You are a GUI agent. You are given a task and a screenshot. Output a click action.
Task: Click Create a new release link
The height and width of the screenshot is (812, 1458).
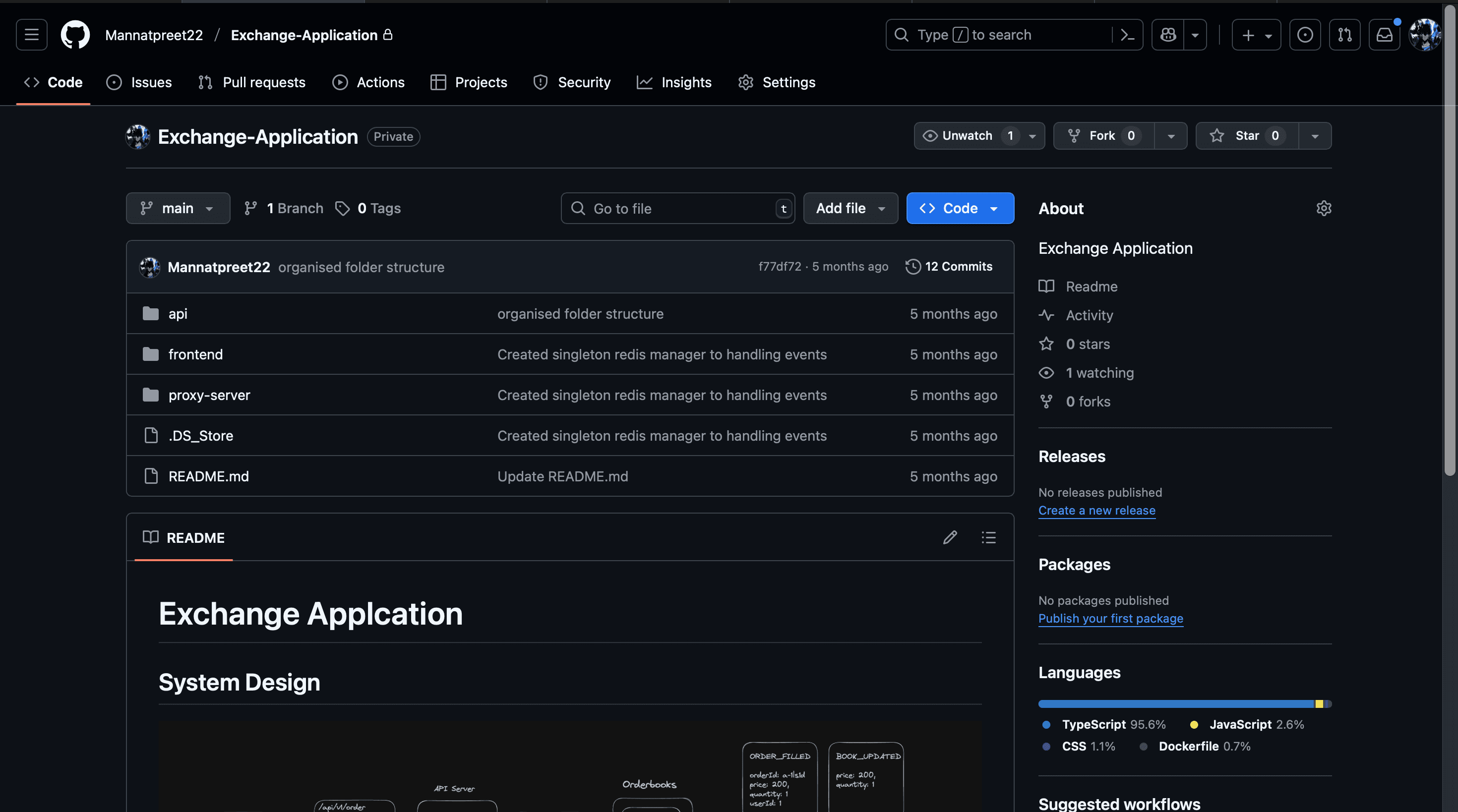1097,511
